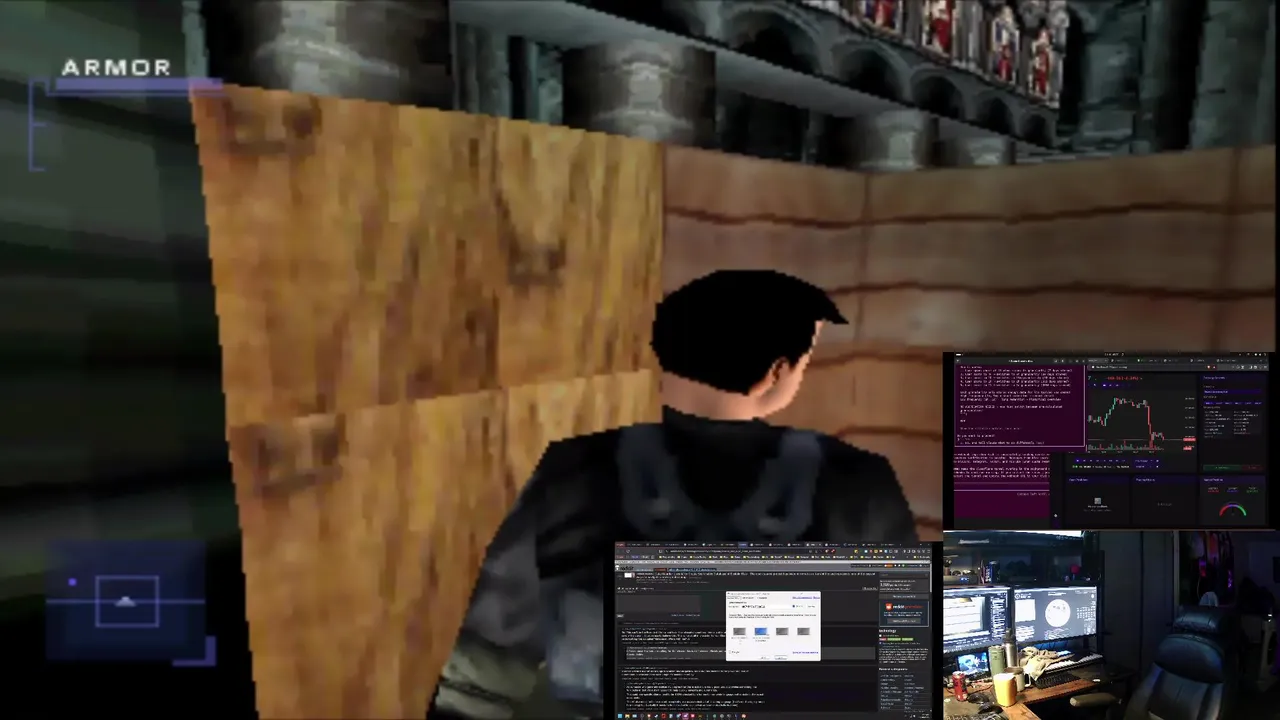Image resolution: width=1280 pixels, height=720 pixels.
Task: Click the red sell button under the trading panel
Action: [x=1252, y=468]
